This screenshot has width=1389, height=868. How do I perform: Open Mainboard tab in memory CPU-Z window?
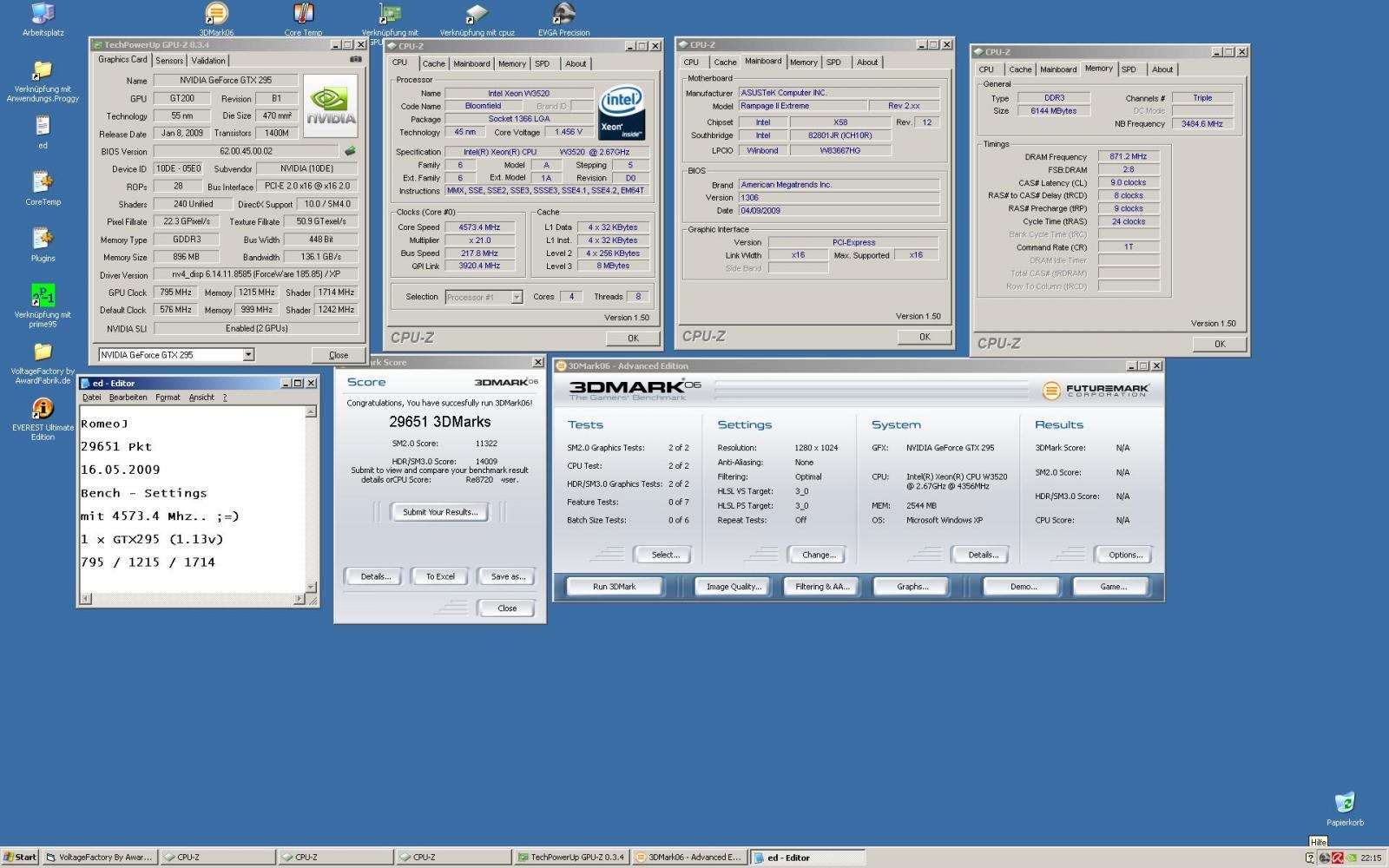click(1058, 69)
